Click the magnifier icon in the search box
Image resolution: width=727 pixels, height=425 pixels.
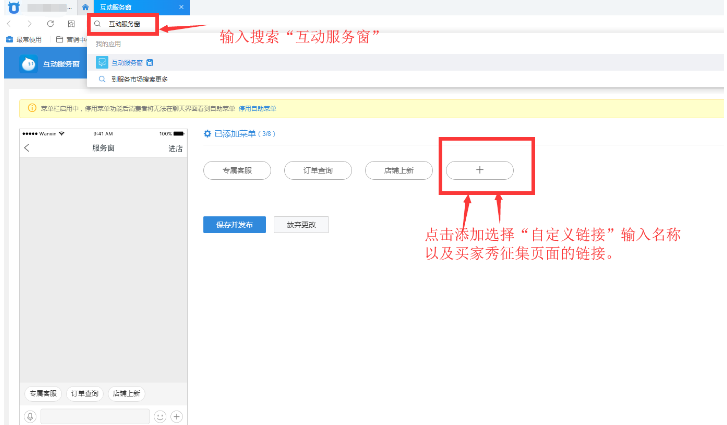(x=97, y=24)
